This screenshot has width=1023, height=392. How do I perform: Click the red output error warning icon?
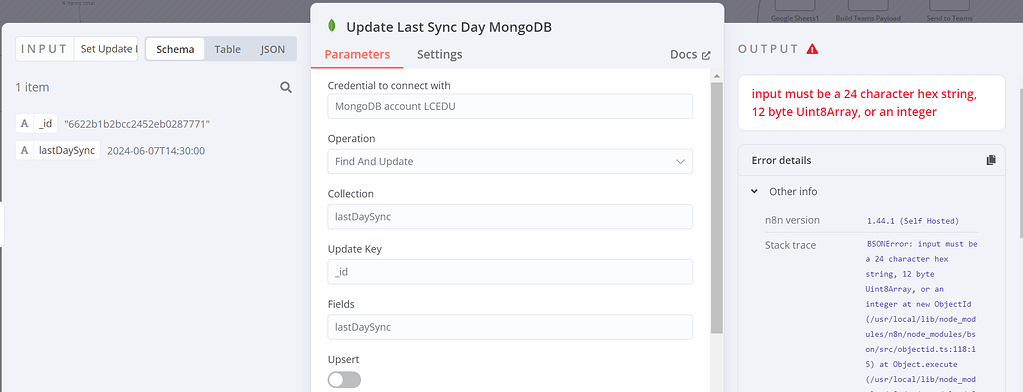(x=812, y=49)
